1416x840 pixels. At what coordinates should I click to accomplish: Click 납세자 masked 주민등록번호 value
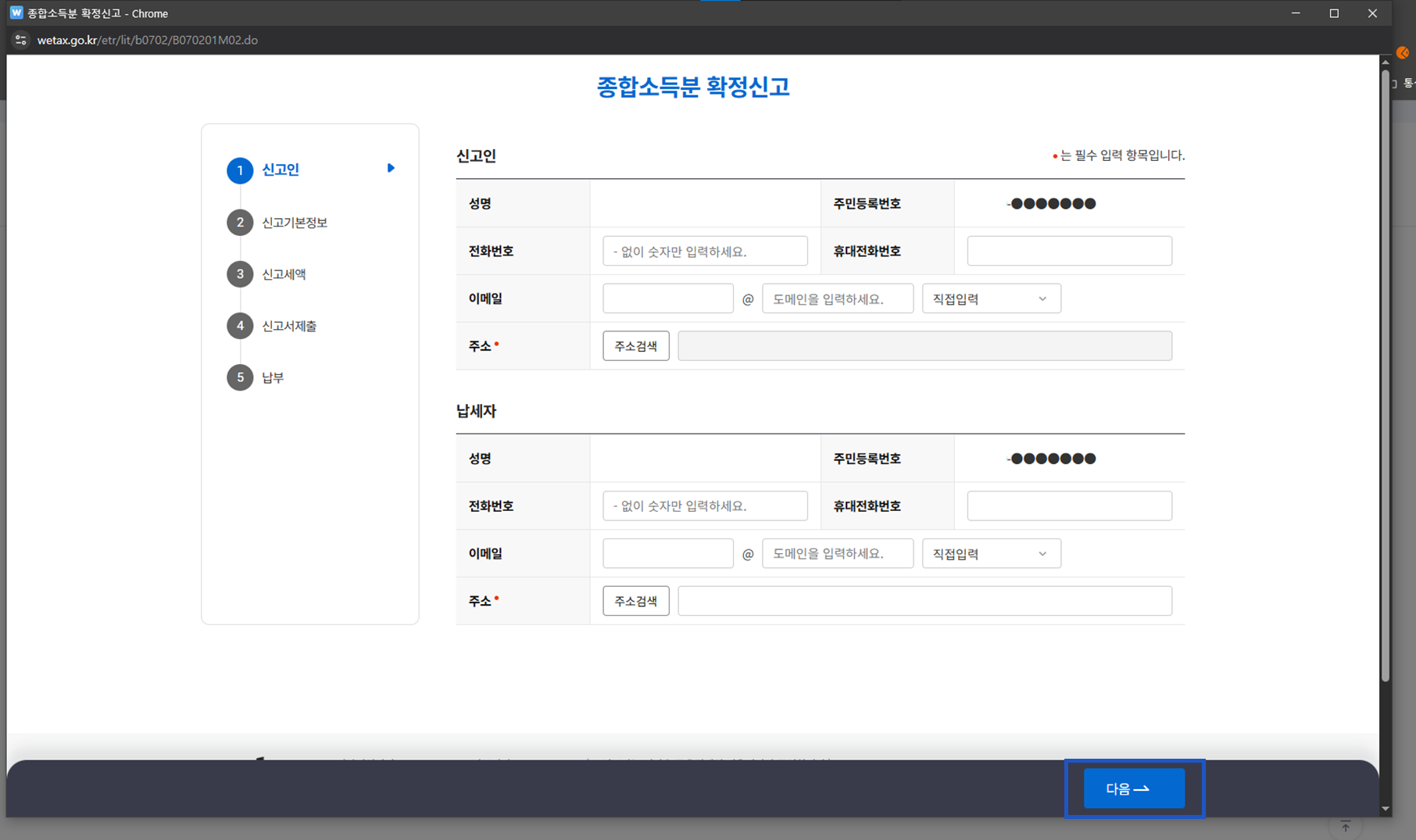[1051, 459]
